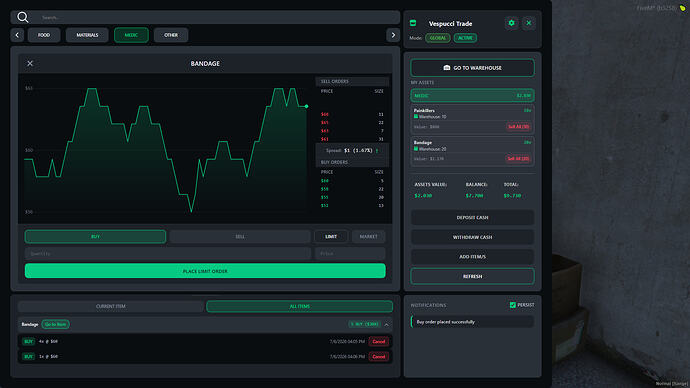690x388 pixels.
Task: Click the Vespucci Trade store icon
Action: click(413, 23)
